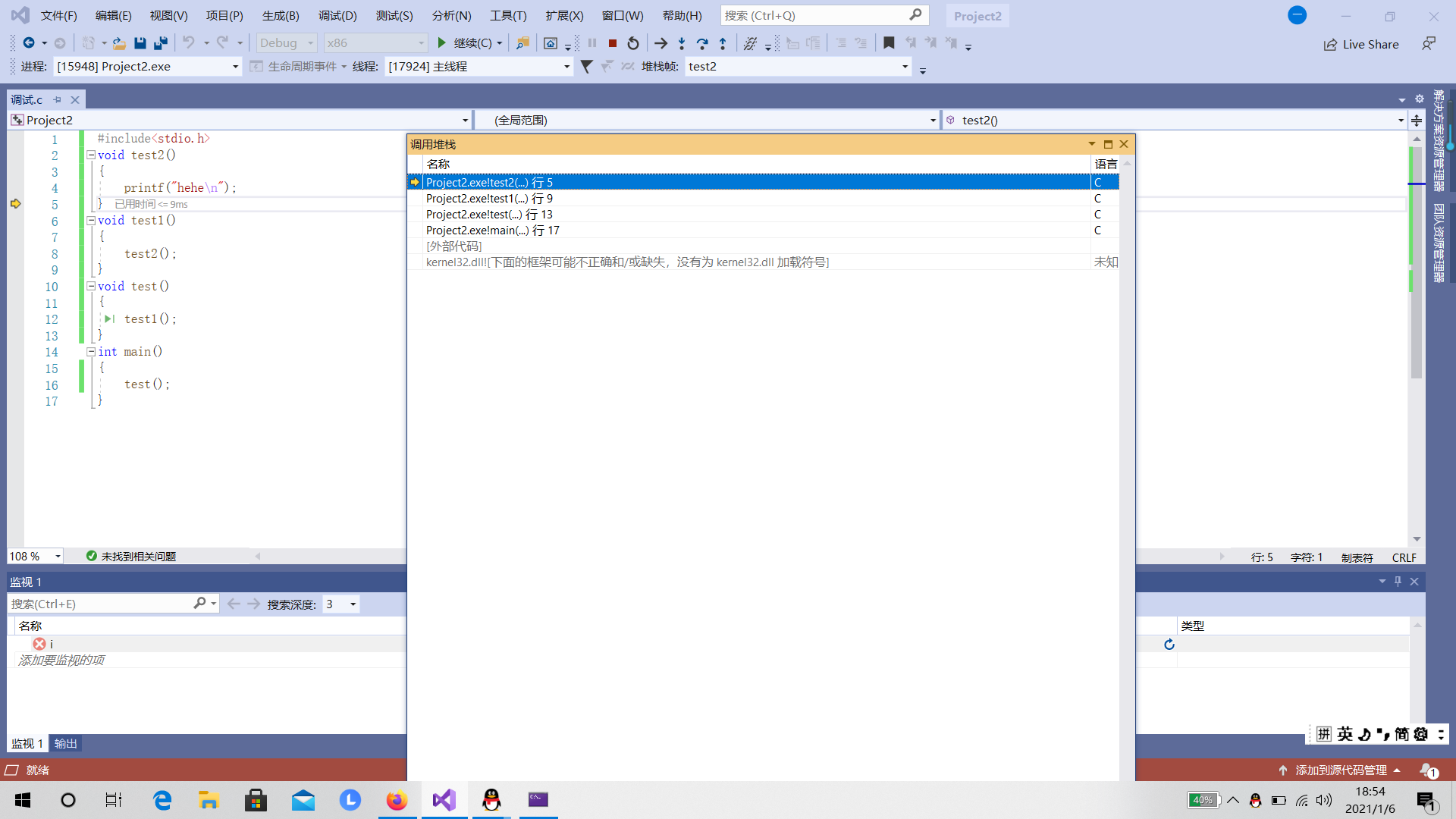The image size is (1456, 819).
Task: Click the Live Share button
Action: click(1362, 44)
